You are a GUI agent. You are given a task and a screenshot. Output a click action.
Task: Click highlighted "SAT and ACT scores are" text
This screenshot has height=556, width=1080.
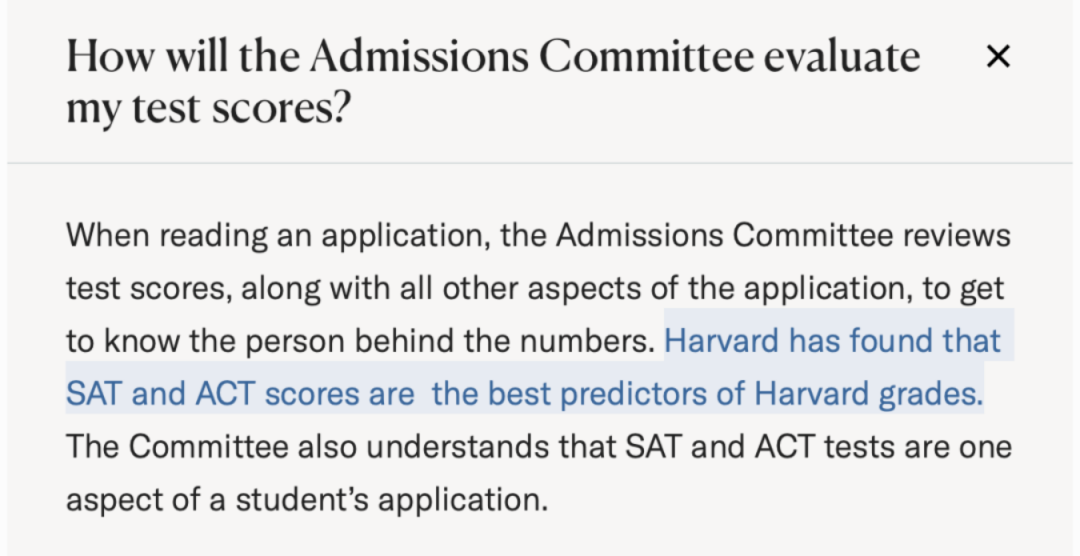pyautogui.click(x=240, y=393)
